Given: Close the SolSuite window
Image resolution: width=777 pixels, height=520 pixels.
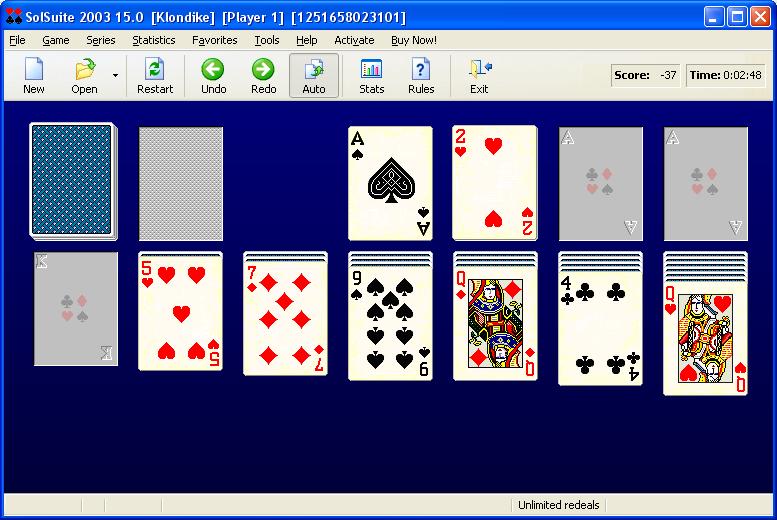Looking at the screenshot, I should click(760, 17).
